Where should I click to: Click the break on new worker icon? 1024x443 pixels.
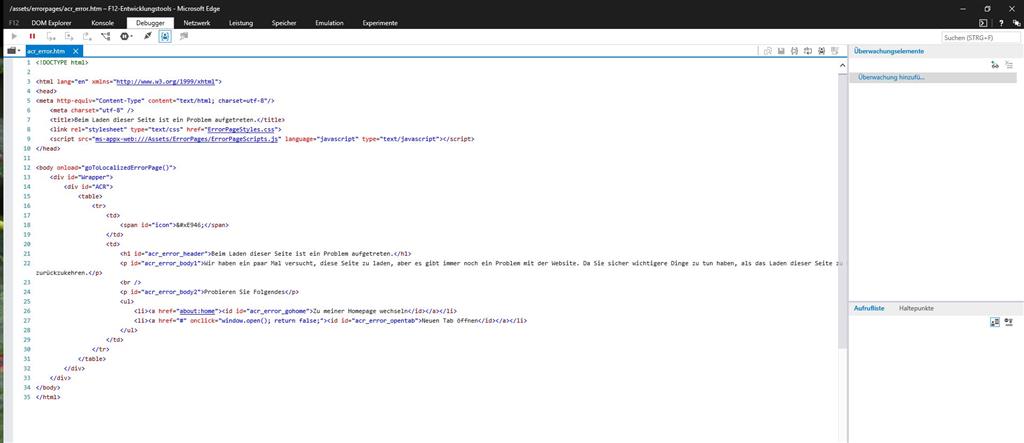coord(106,37)
